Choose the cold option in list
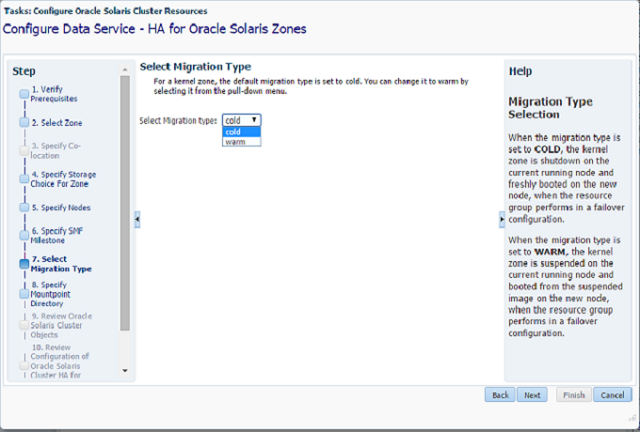This screenshot has height=432, width=640. [x=242, y=131]
